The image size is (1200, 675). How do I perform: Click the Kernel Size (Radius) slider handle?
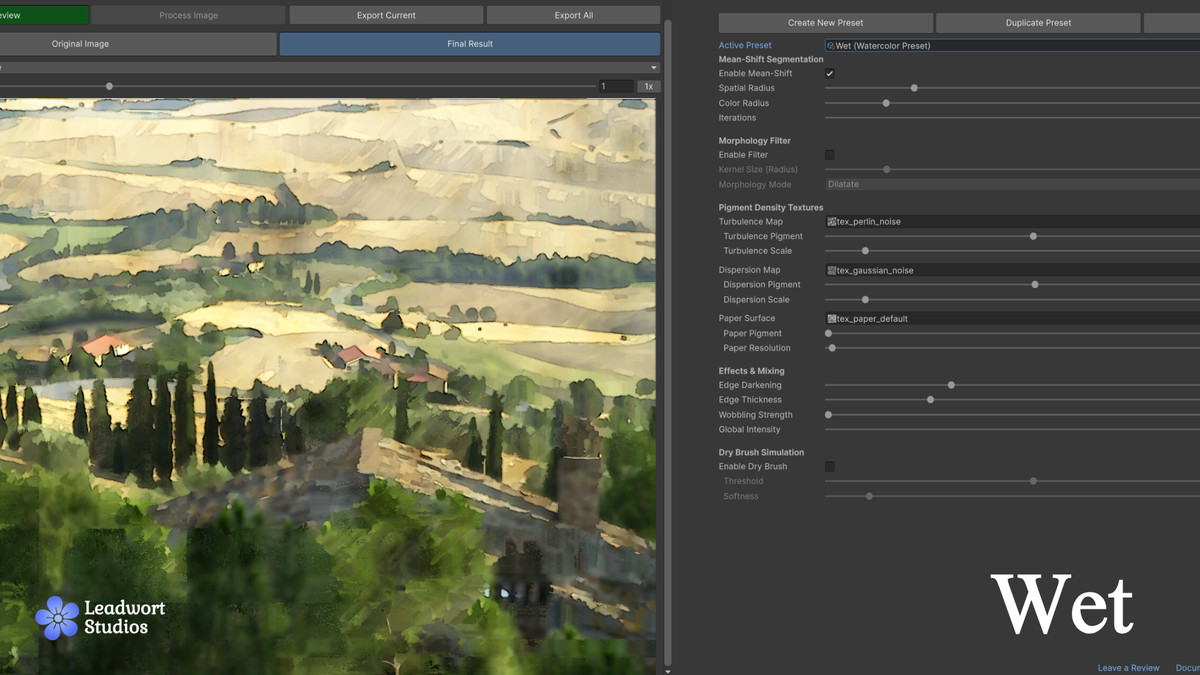[x=886, y=170]
